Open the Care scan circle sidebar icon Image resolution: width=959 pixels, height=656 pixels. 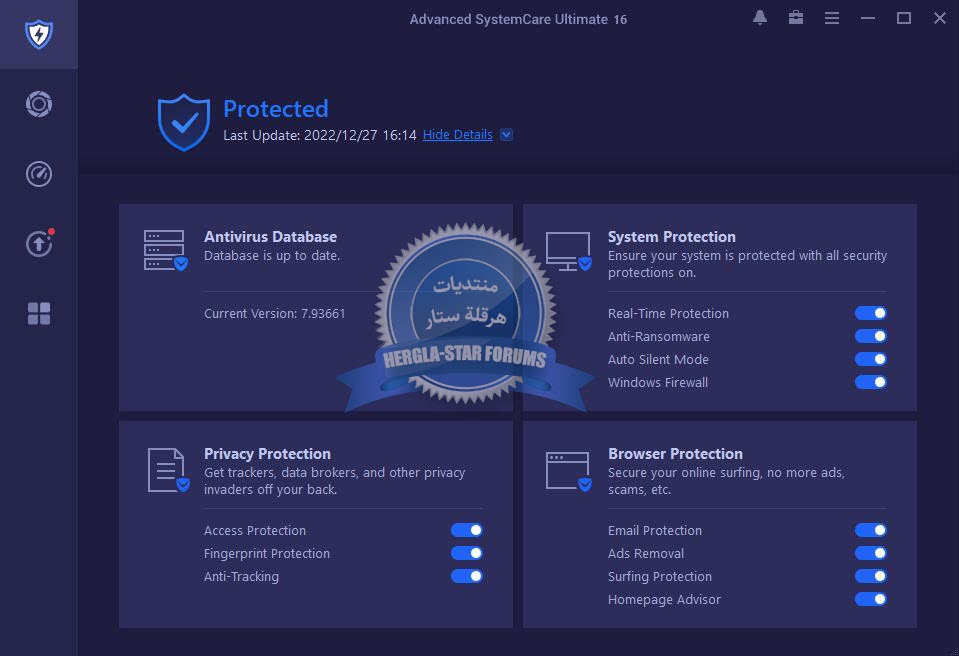tap(39, 104)
